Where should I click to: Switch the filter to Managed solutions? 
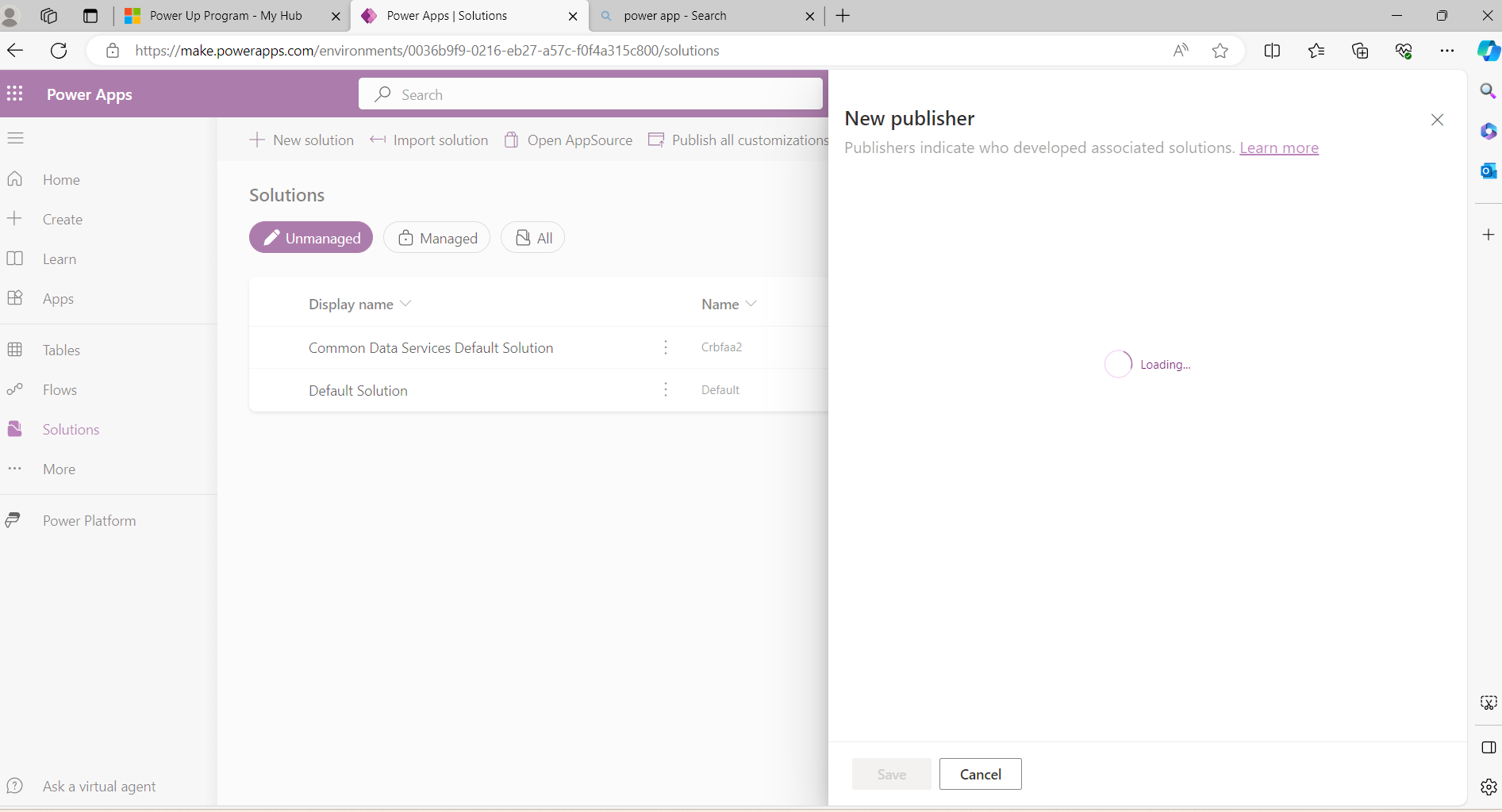[436, 237]
